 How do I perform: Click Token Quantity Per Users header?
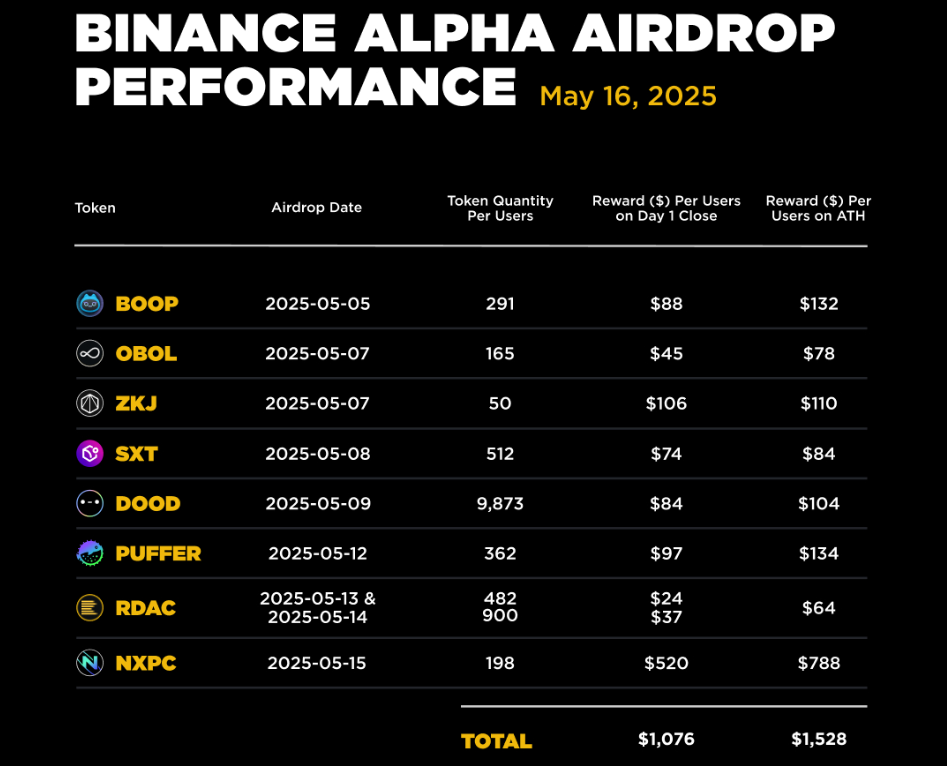500,208
